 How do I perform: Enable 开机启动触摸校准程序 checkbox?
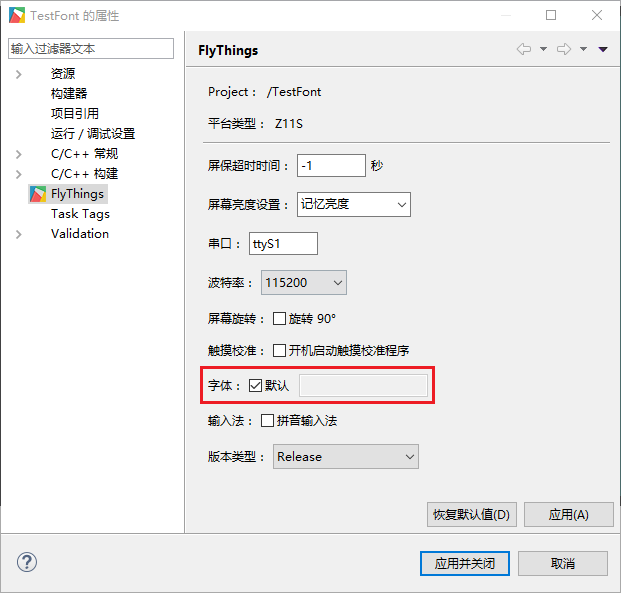point(279,351)
